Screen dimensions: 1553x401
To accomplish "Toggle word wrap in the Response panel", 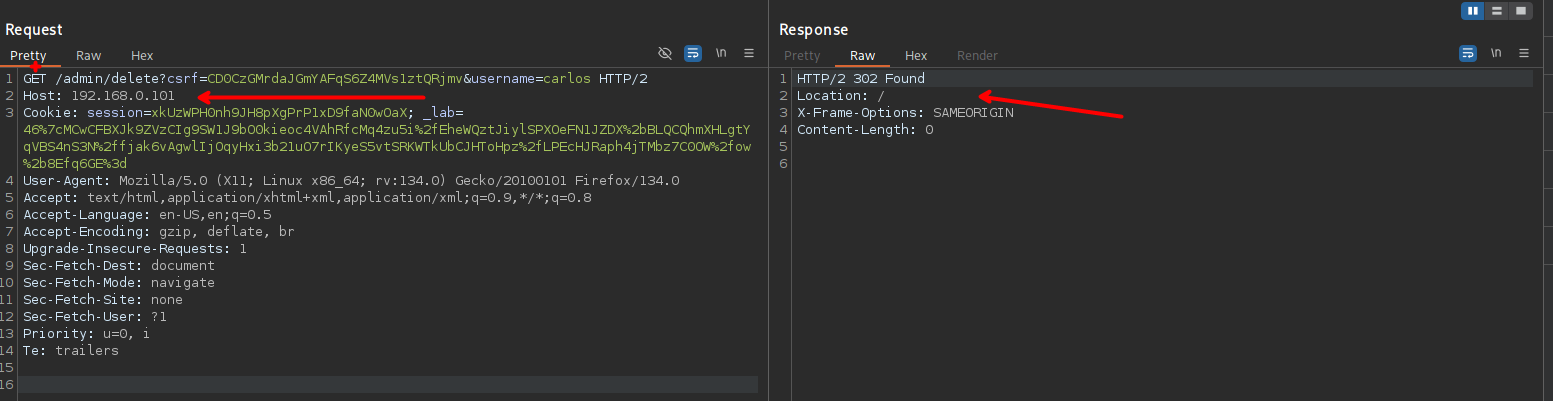I will (1468, 53).
